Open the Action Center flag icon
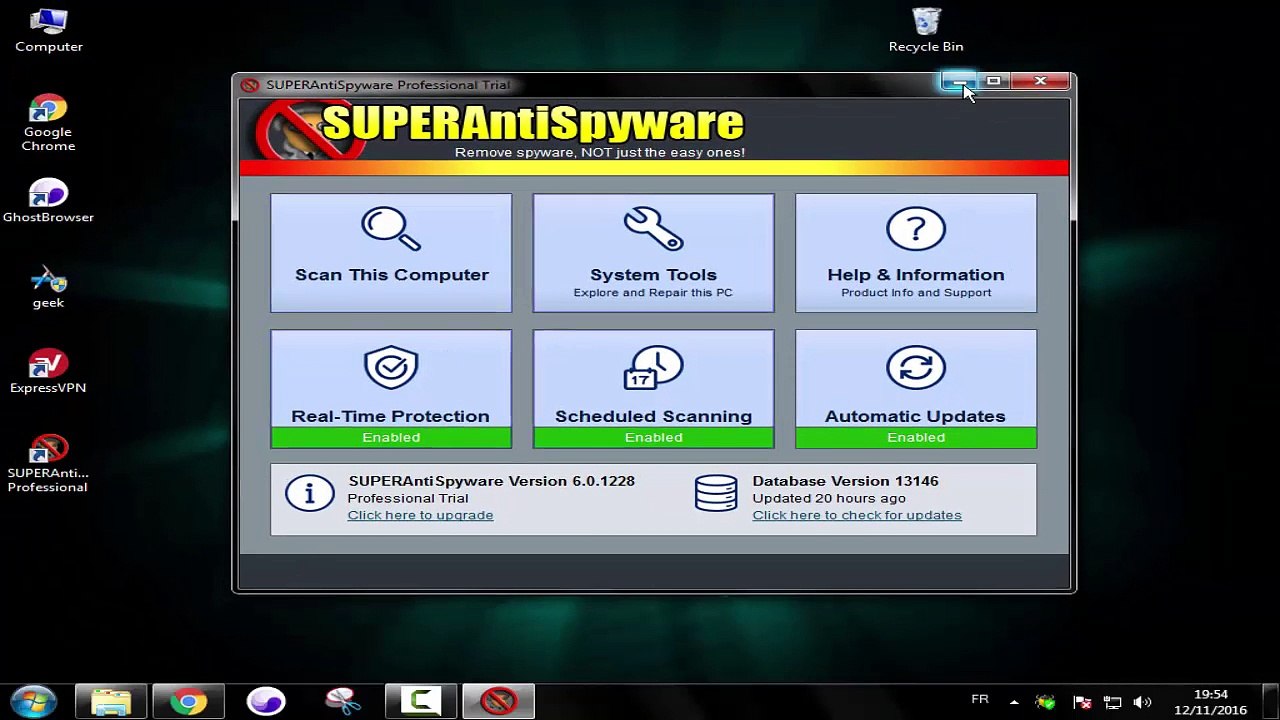 [x=1081, y=702]
